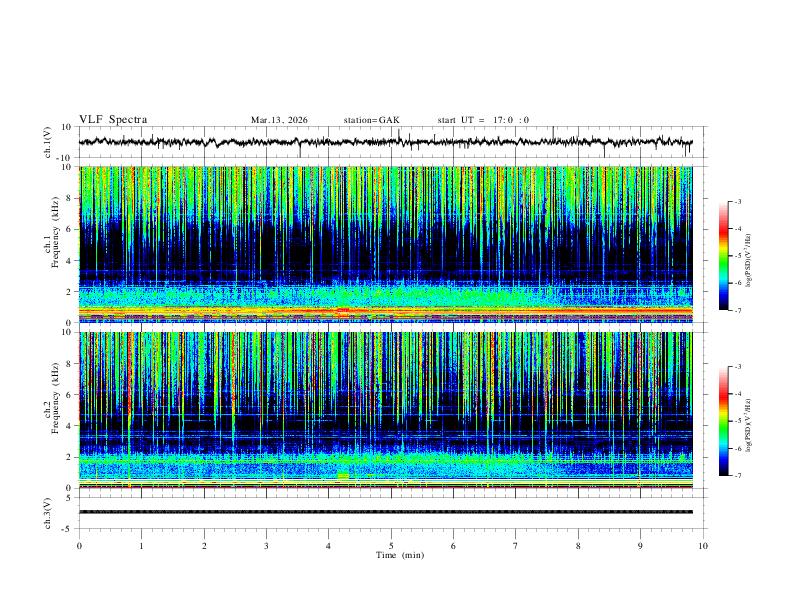This screenshot has width=792, height=612.
Task: Click the lower color bar's log(PSD) label
Action: 748,426
